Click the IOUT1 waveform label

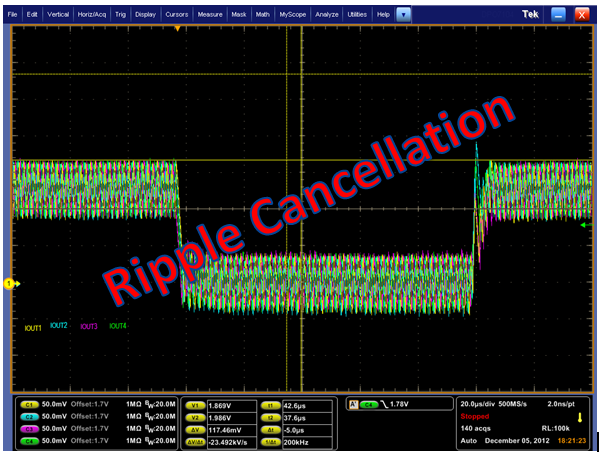coord(33,327)
